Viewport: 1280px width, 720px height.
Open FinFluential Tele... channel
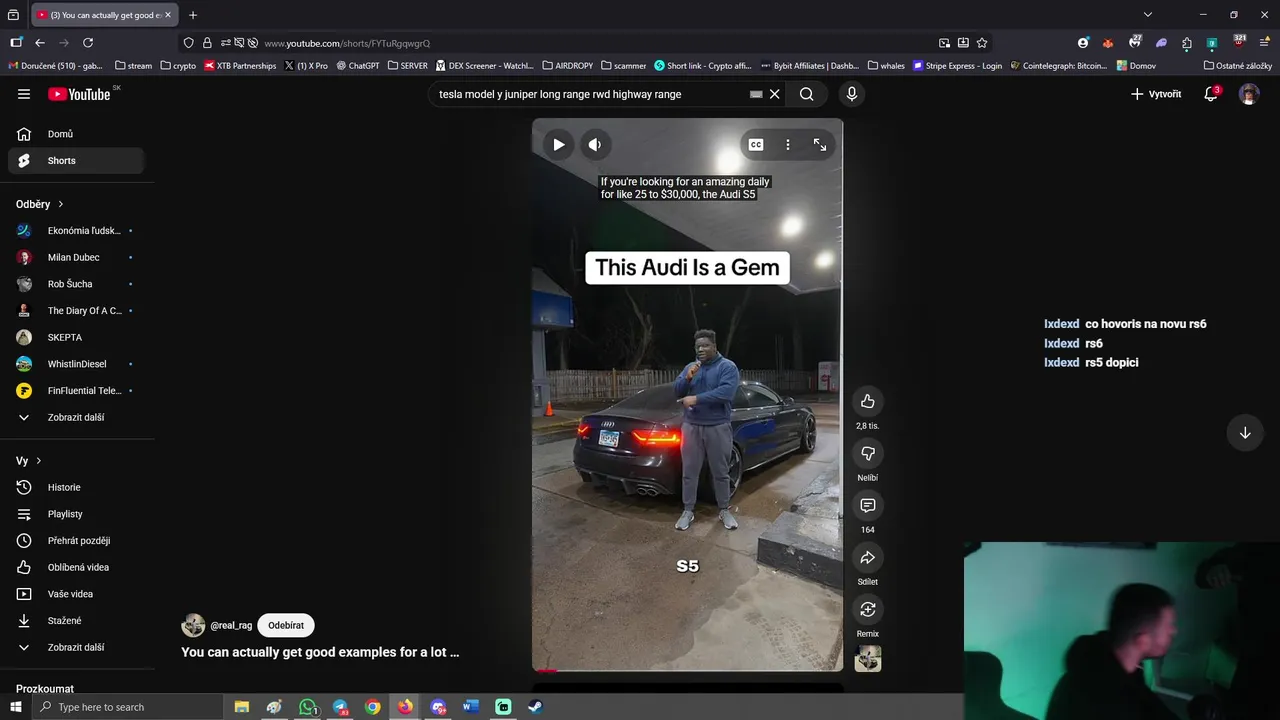(x=76, y=391)
